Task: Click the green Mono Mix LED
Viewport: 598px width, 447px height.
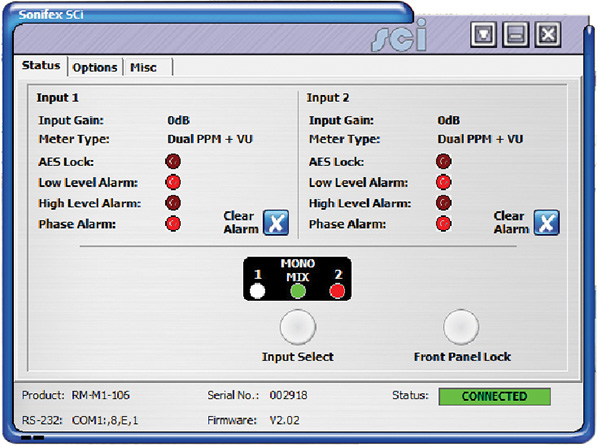Action: point(298,291)
